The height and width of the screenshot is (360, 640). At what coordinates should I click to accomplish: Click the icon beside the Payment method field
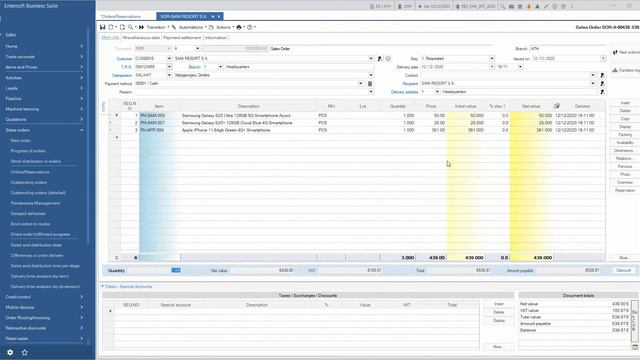(x=370, y=84)
